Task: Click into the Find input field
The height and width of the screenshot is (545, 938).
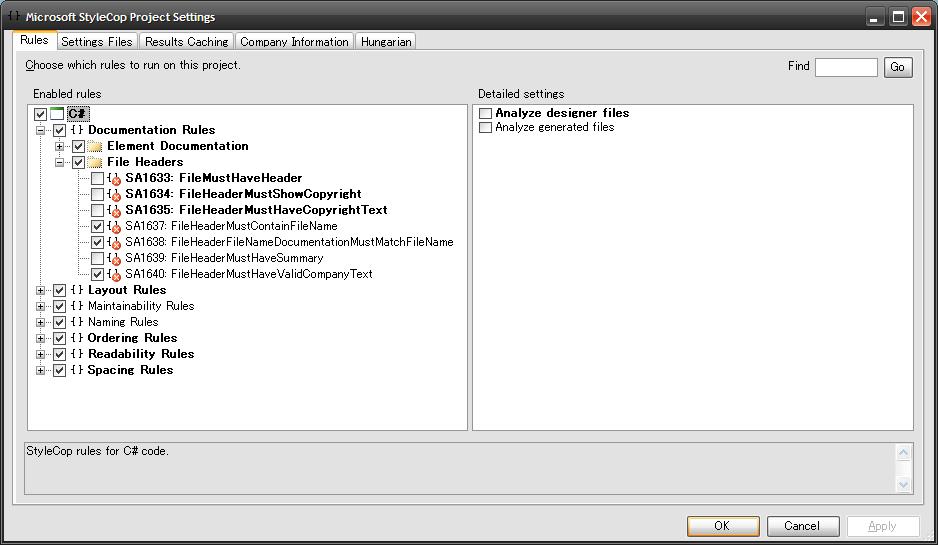Action: 846,67
